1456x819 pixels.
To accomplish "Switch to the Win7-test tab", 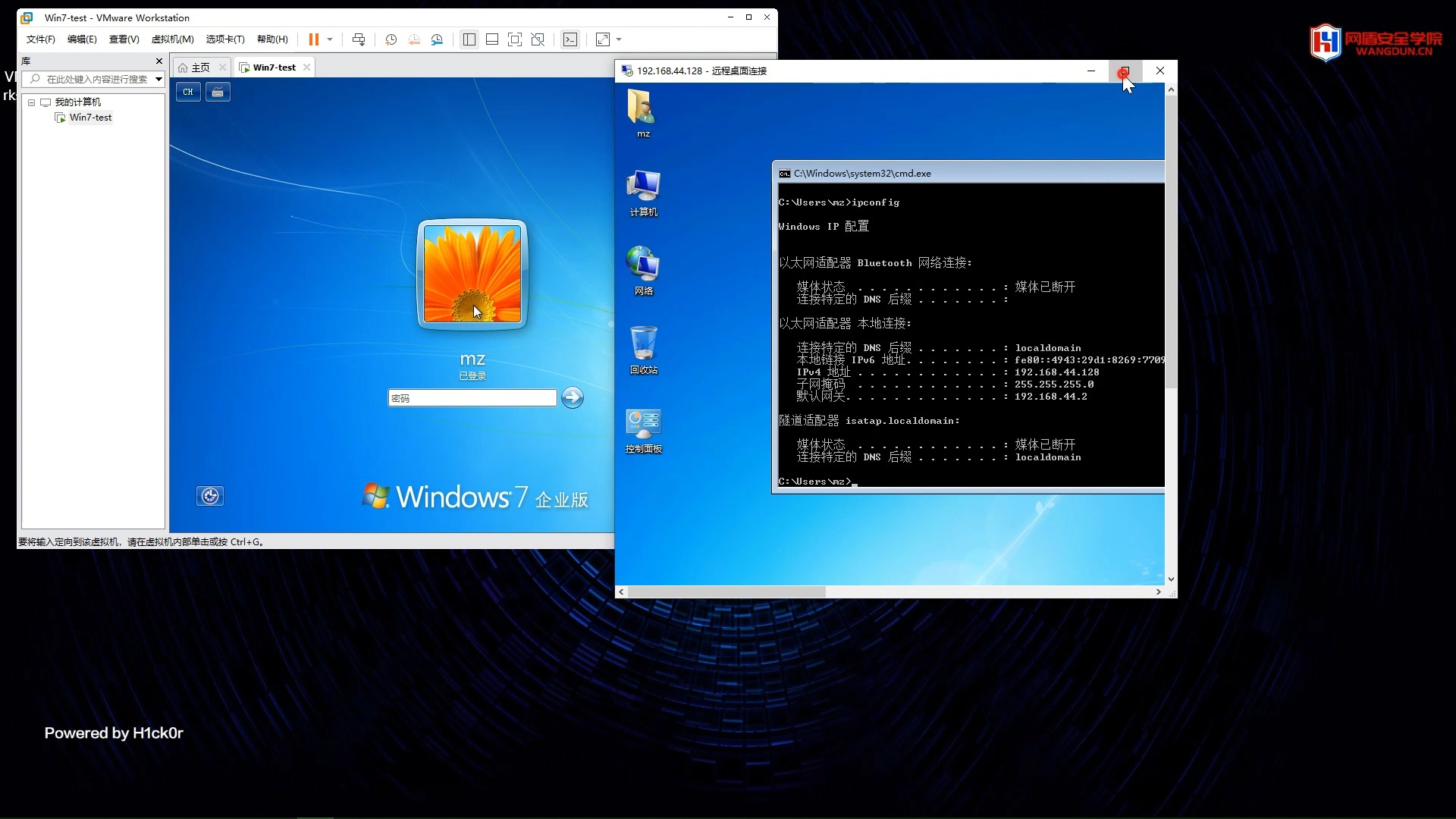I will click(274, 67).
